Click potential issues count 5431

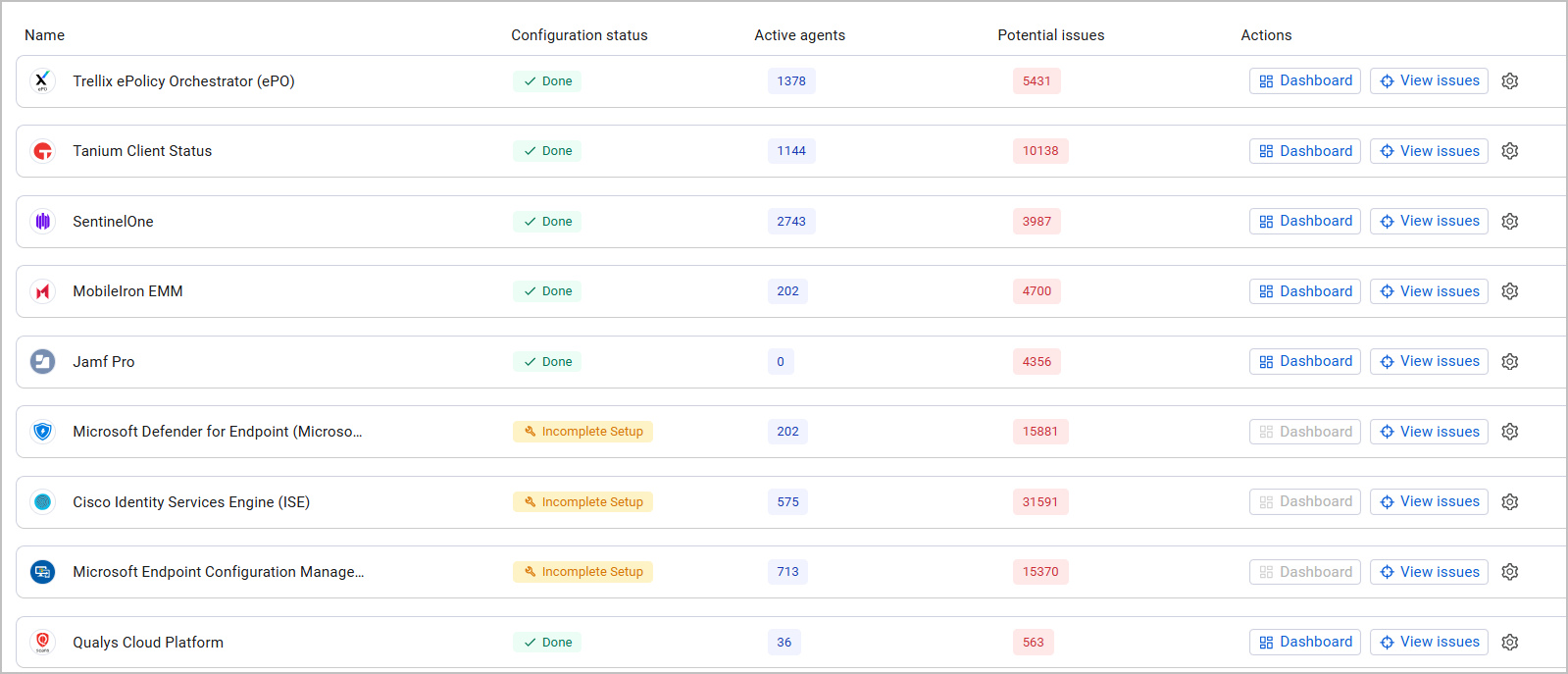1037,81
